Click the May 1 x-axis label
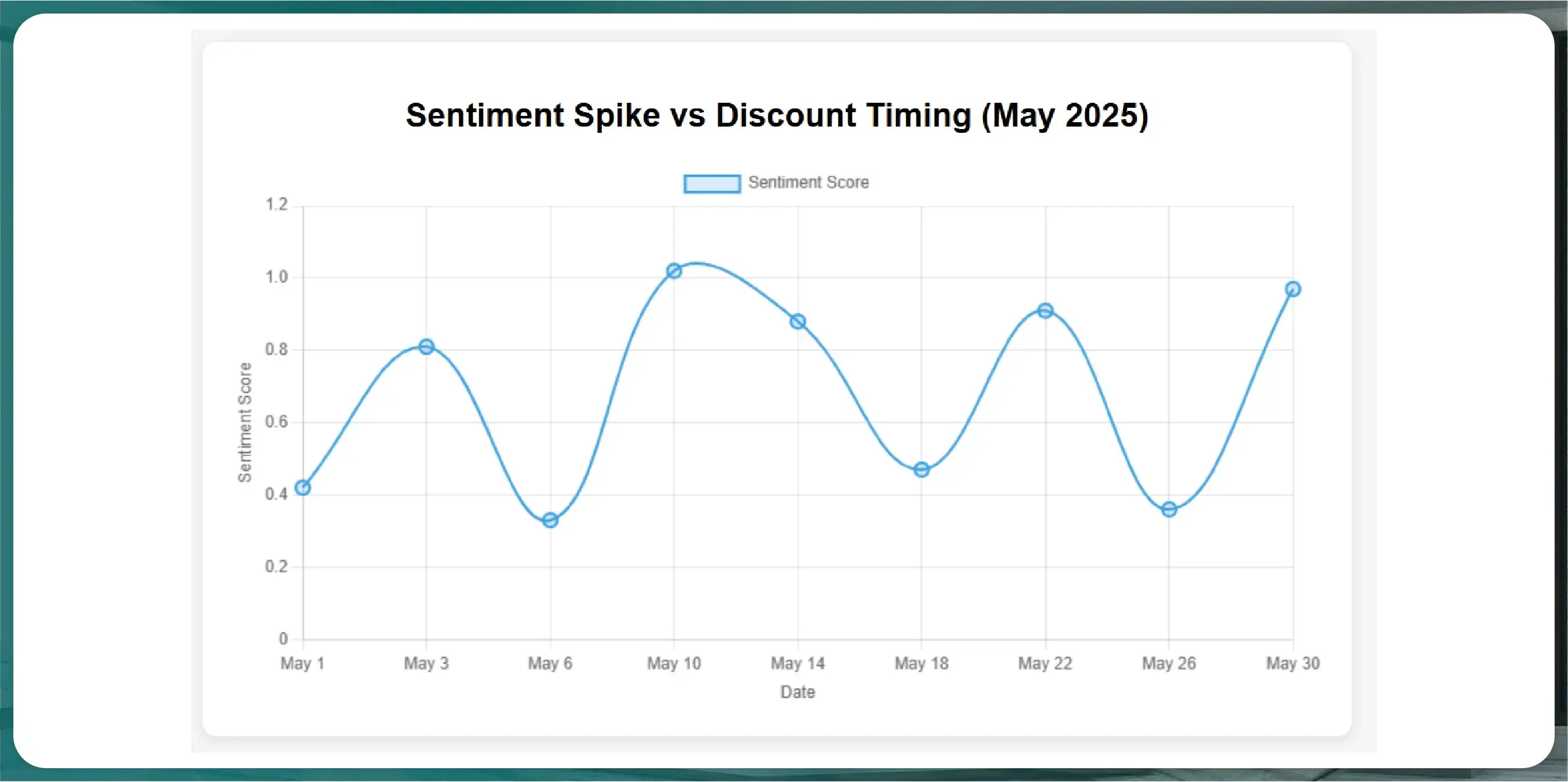Image resolution: width=1568 pixels, height=782 pixels. (302, 663)
